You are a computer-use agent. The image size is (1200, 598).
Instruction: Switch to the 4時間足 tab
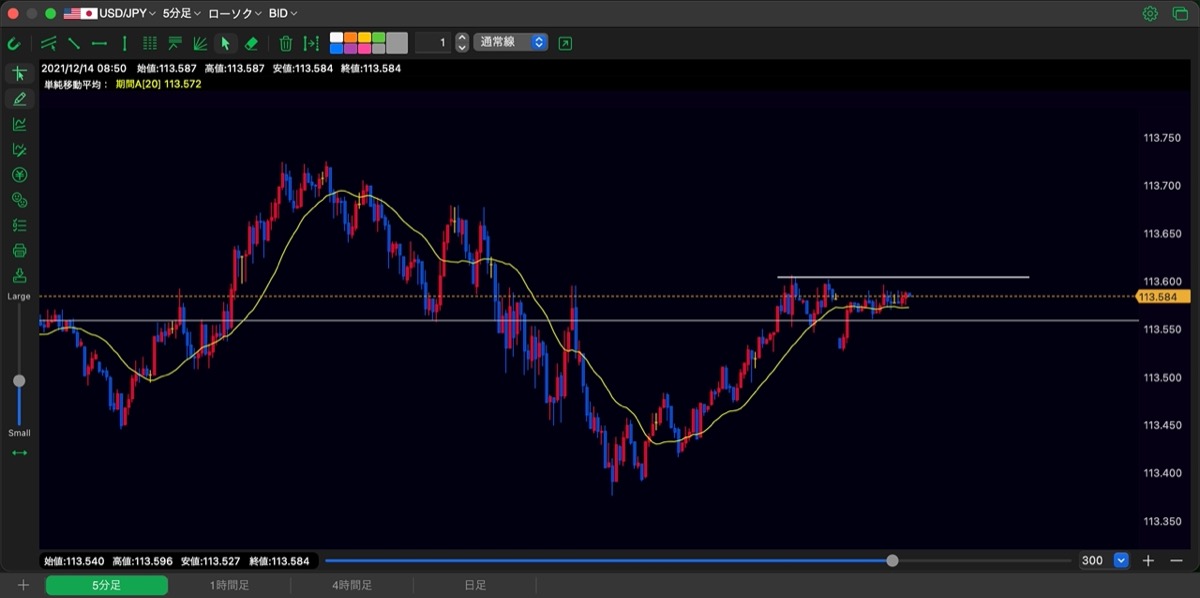coord(352,585)
